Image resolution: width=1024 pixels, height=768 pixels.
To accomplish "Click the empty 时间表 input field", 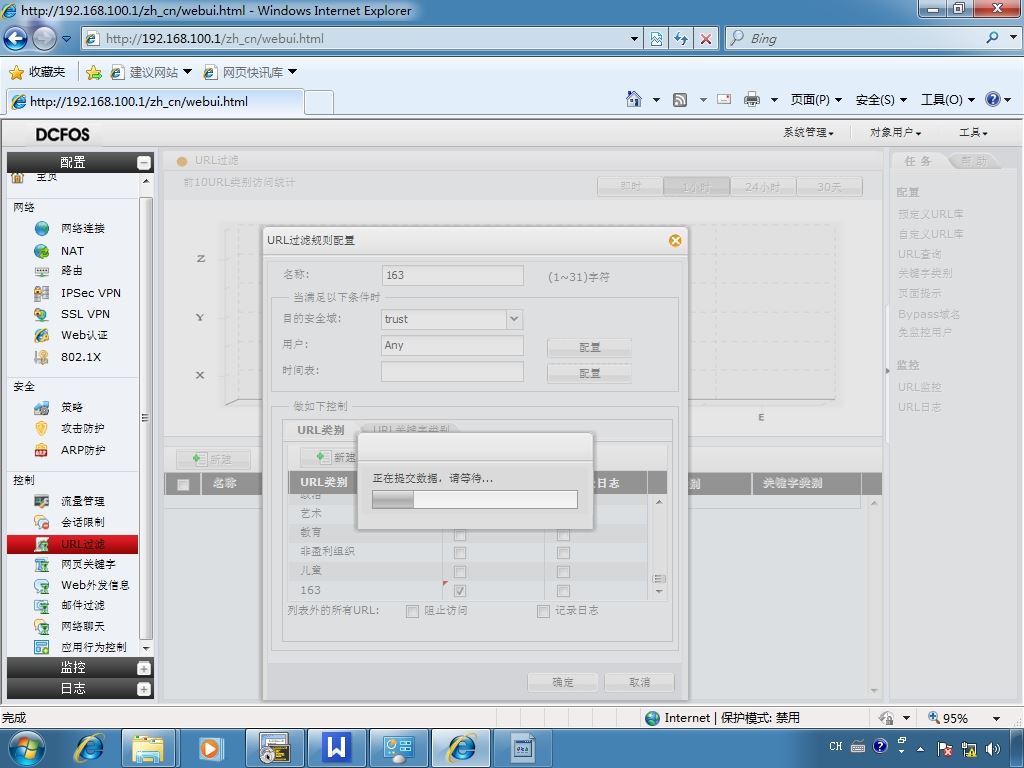I will coord(453,372).
